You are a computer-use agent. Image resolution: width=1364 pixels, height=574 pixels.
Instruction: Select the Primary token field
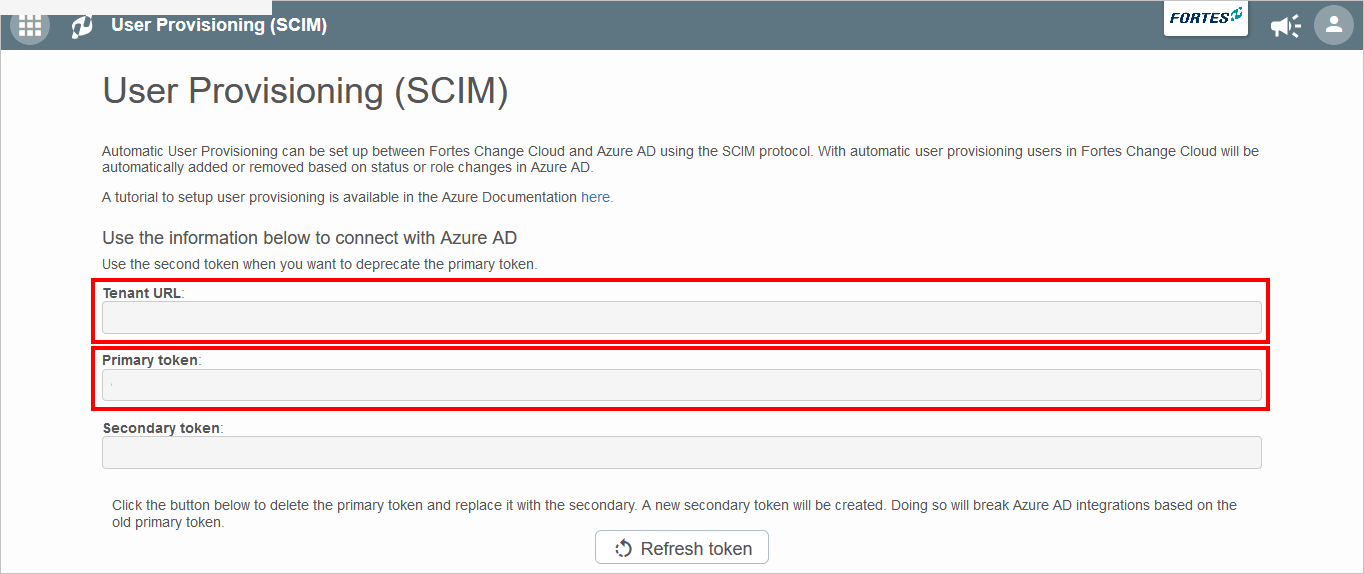click(x=682, y=385)
